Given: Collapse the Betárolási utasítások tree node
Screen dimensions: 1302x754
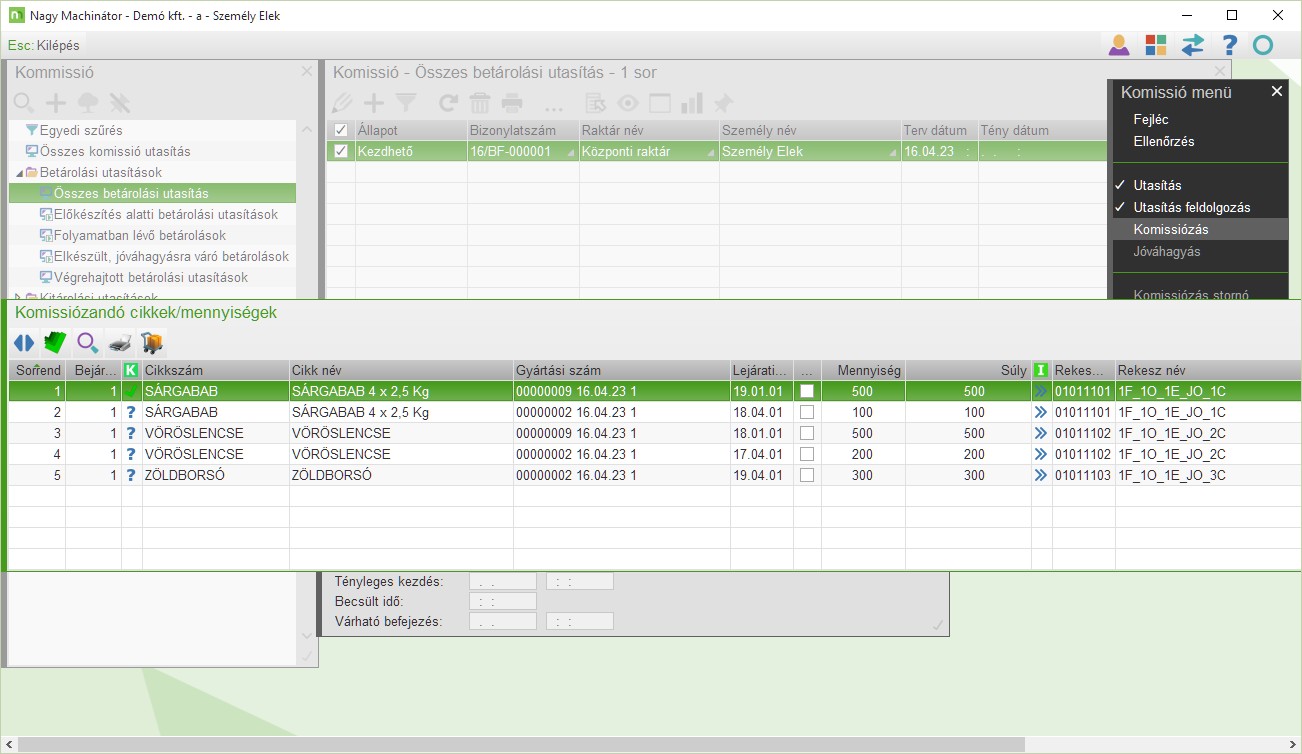Looking at the screenshot, I should coord(18,172).
